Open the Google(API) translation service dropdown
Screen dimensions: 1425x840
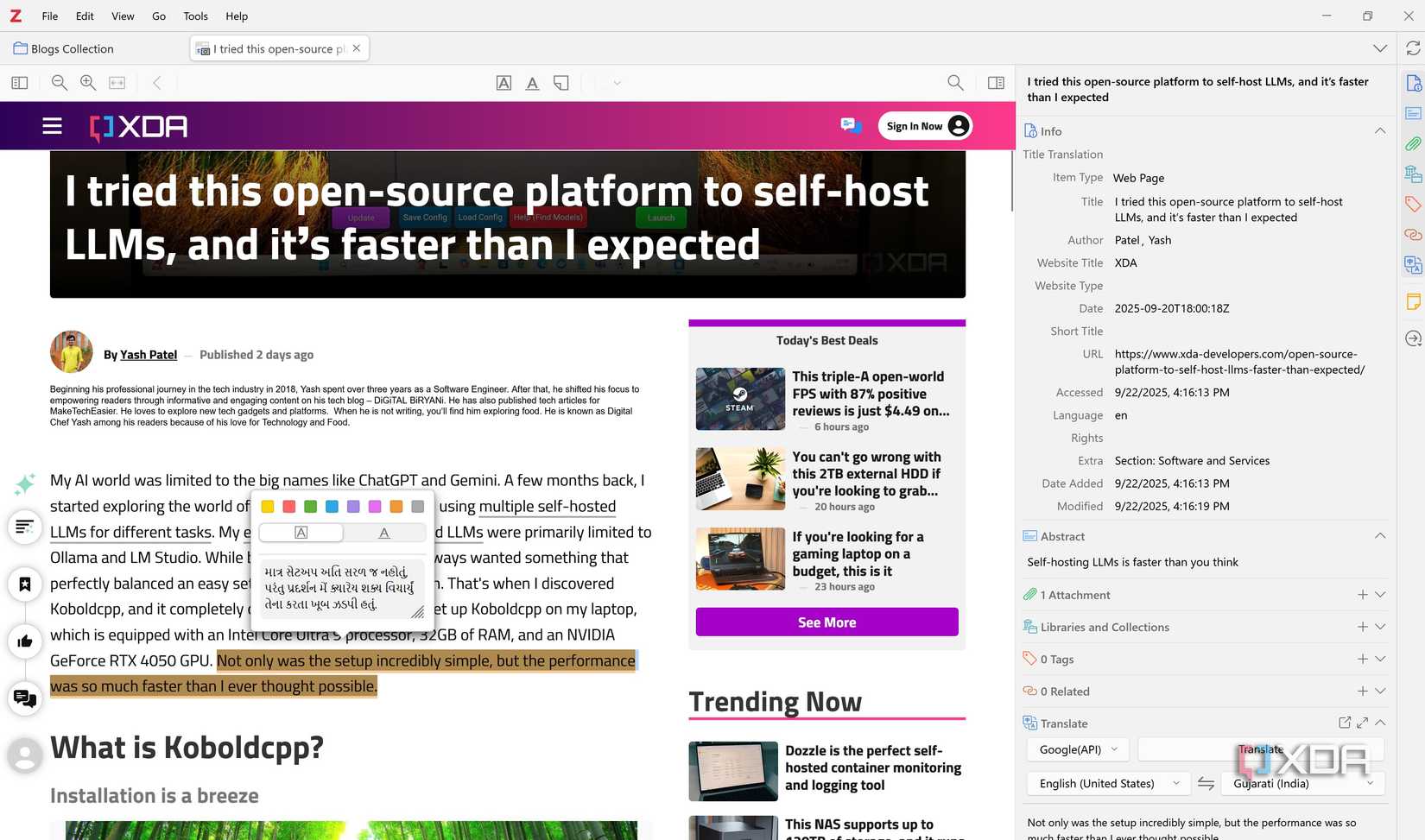1079,749
